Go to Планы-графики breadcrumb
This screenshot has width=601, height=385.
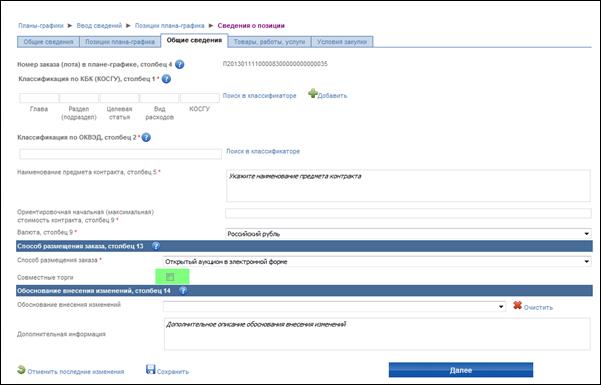(41, 26)
